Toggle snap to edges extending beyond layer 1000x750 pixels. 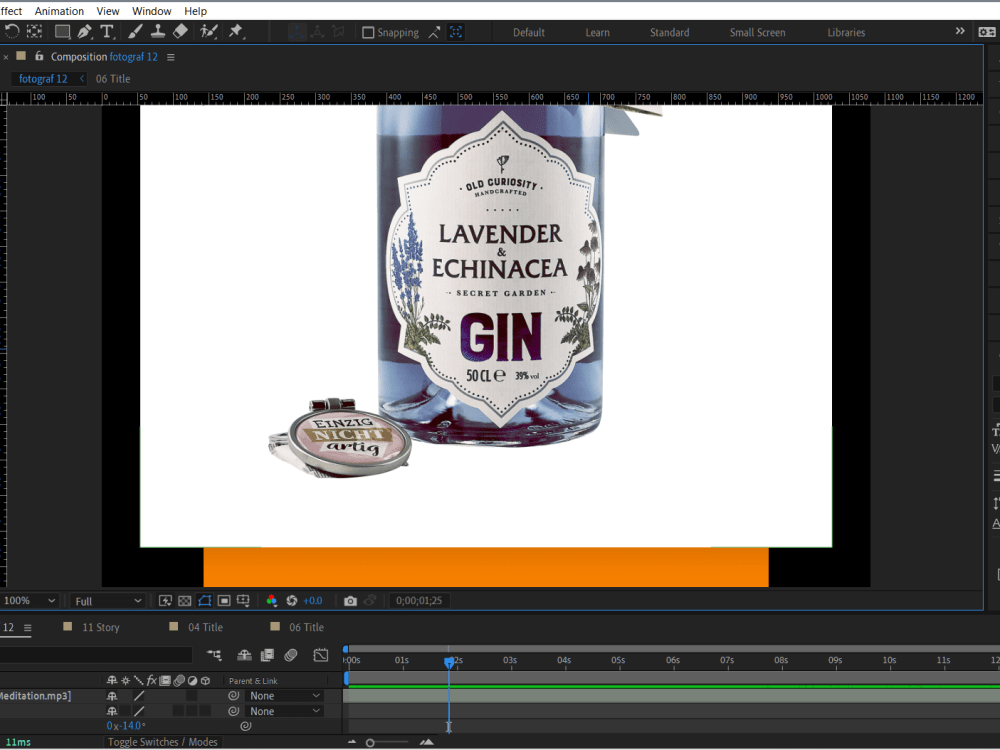pos(434,32)
